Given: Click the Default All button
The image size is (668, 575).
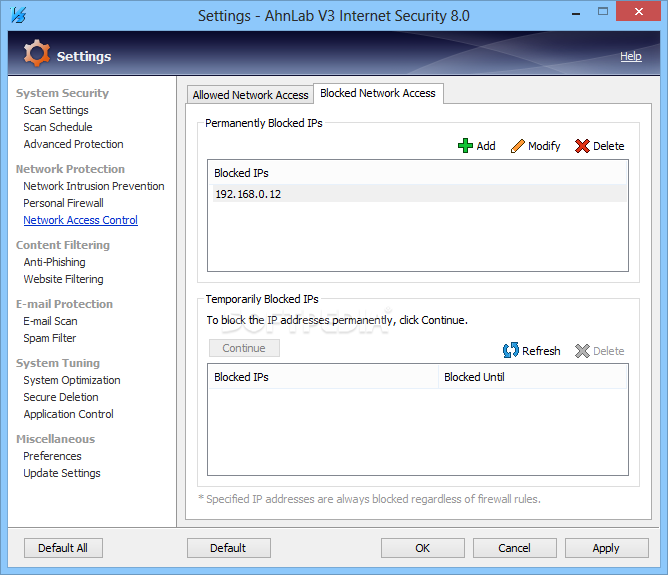Looking at the screenshot, I should tap(63, 548).
